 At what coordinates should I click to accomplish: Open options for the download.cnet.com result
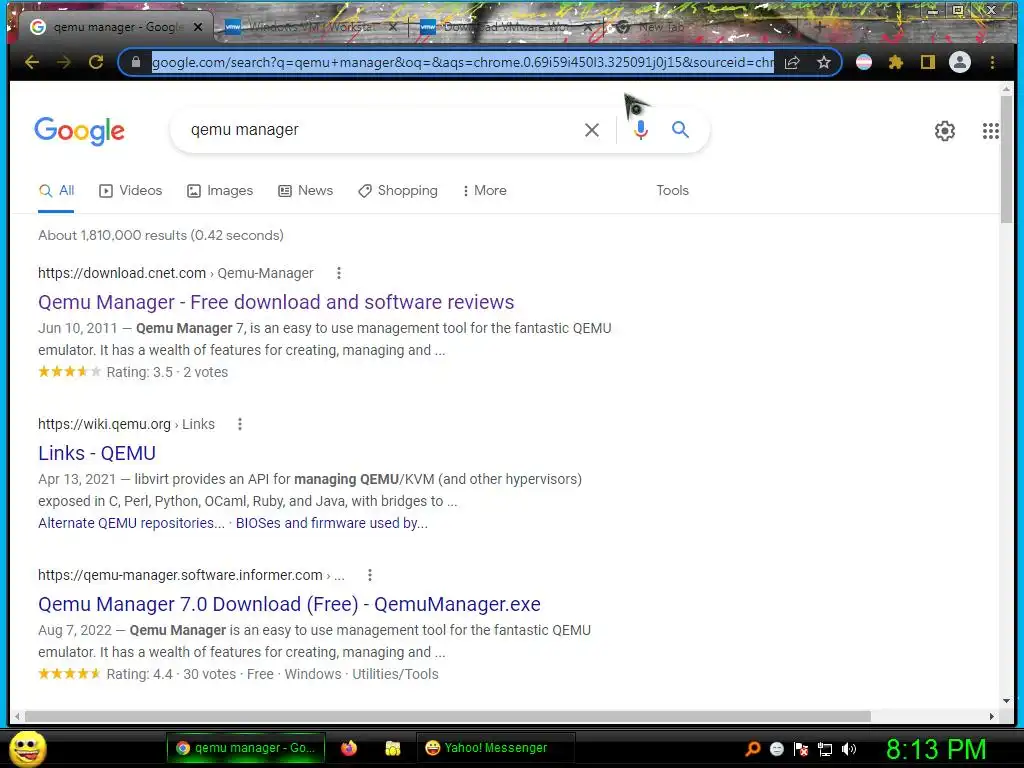coord(338,273)
